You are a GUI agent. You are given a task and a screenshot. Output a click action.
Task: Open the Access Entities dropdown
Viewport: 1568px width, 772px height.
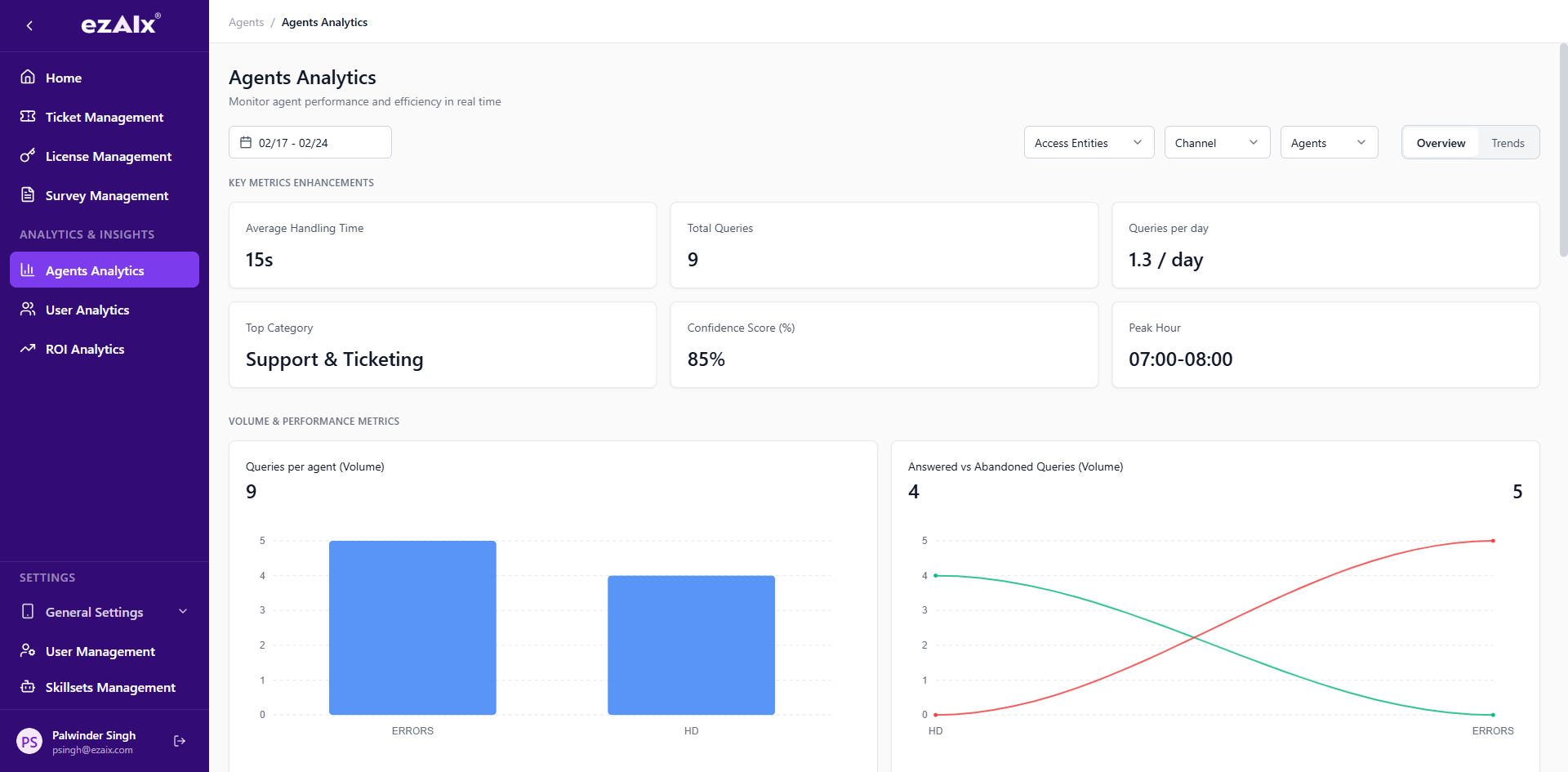pos(1089,142)
